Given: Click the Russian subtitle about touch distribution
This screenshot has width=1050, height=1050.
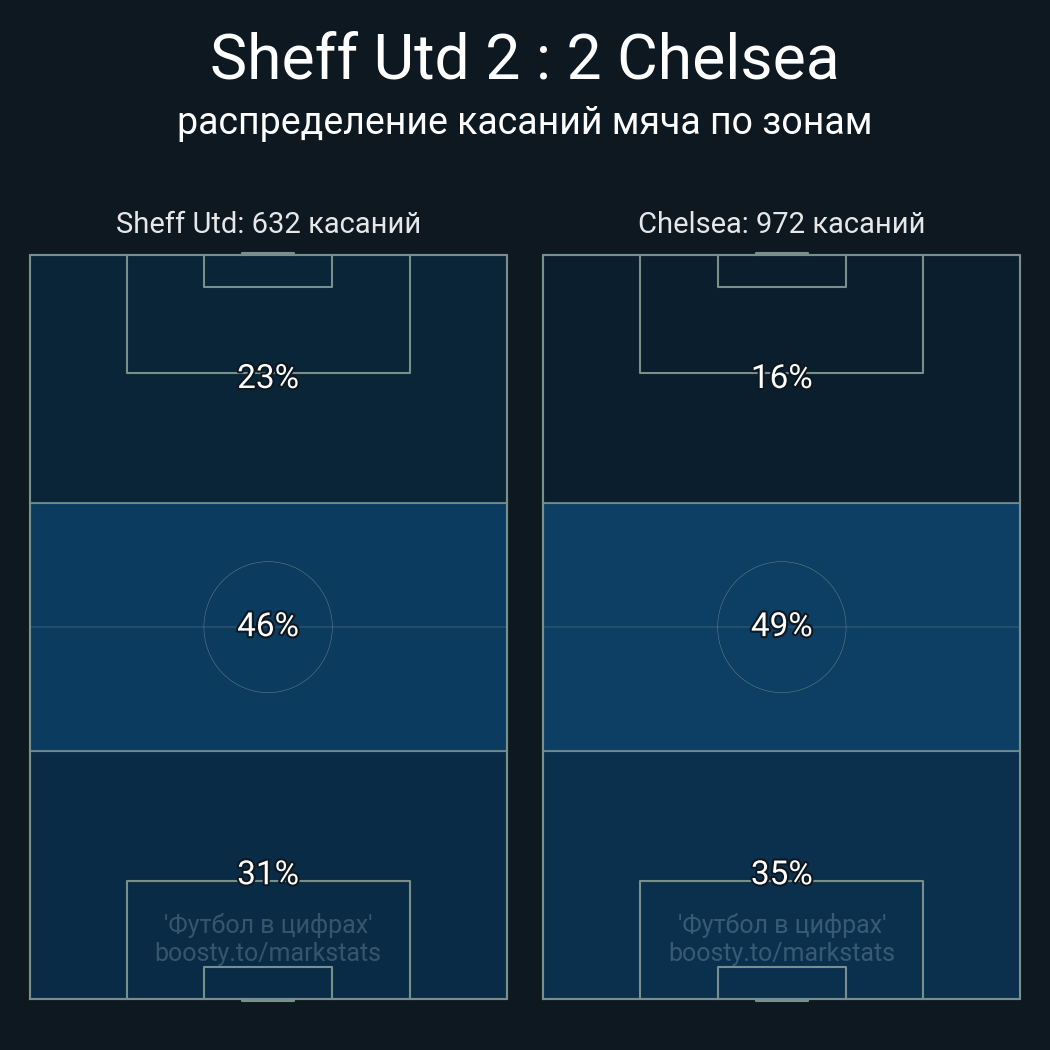Looking at the screenshot, I should click(x=524, y=121).
